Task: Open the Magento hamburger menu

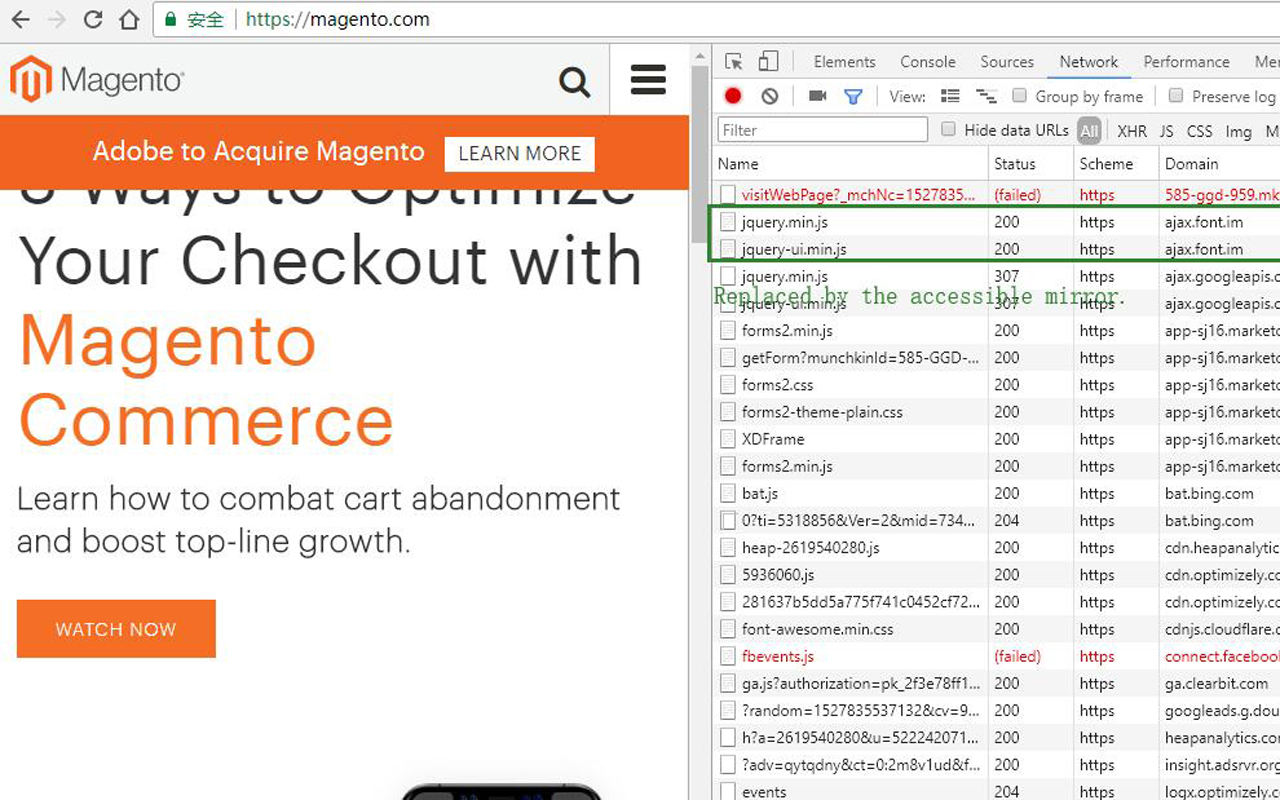Action: pos(648,80)
